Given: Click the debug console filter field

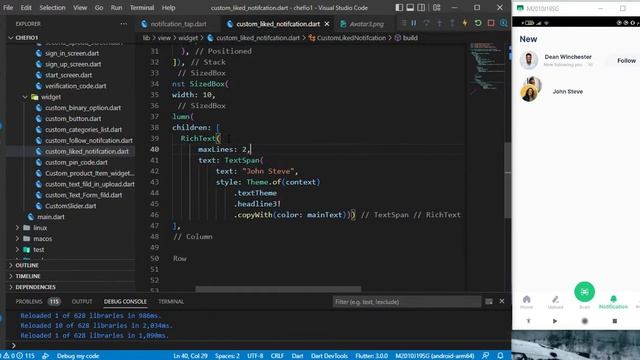Looking at the screenshot, I should (407, 302).
